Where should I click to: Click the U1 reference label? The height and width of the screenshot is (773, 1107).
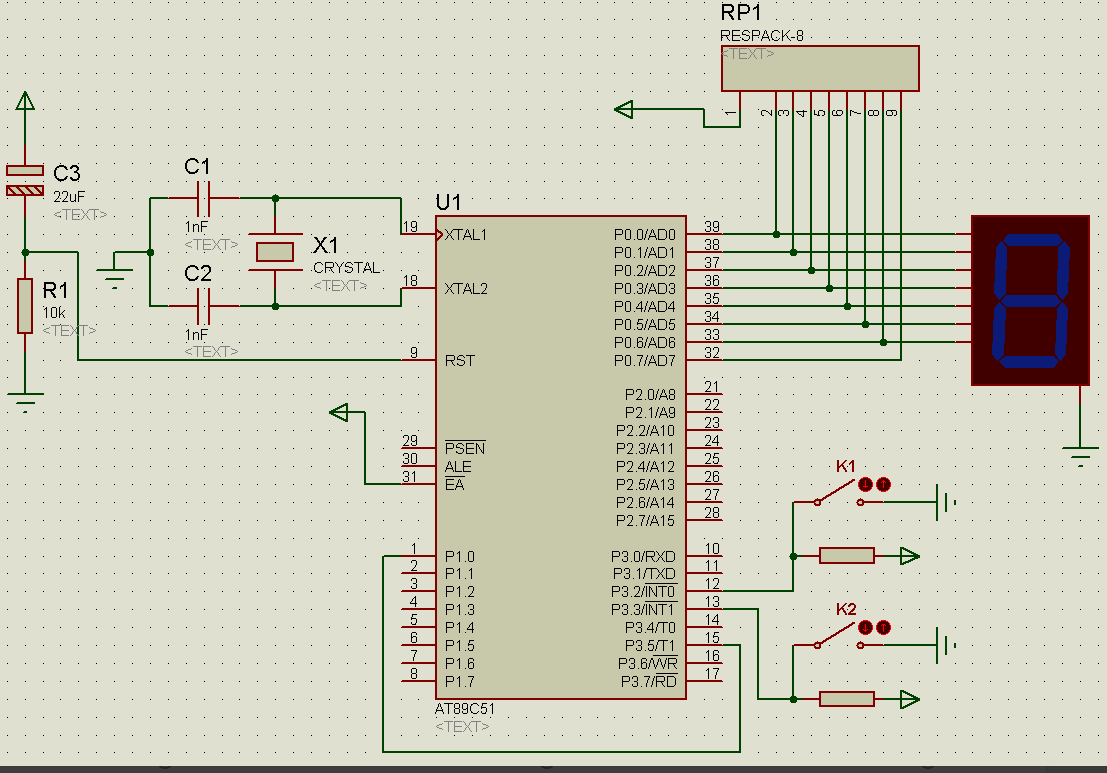coord(448,203)
